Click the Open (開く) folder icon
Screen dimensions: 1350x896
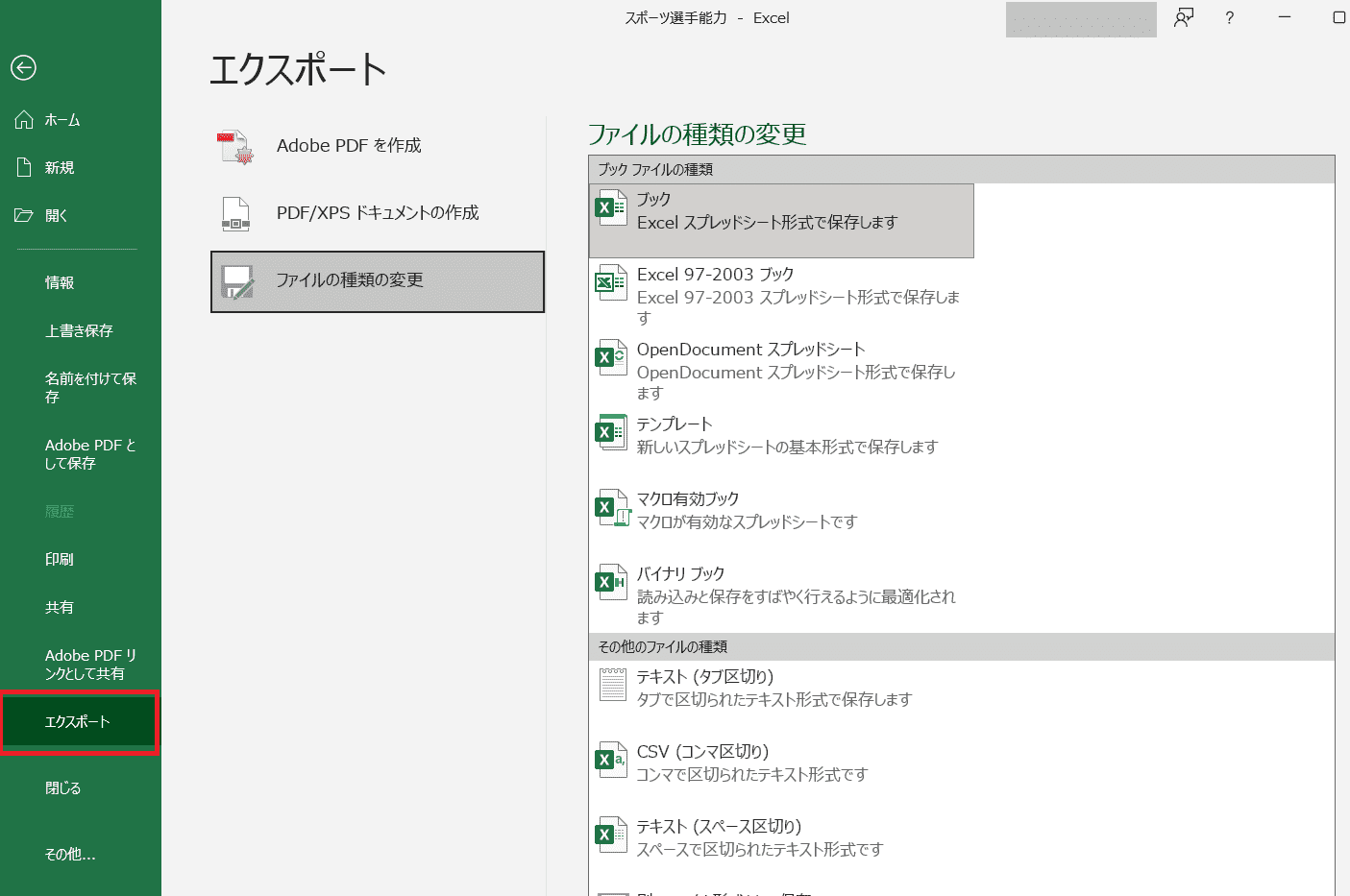click(24, 215)
